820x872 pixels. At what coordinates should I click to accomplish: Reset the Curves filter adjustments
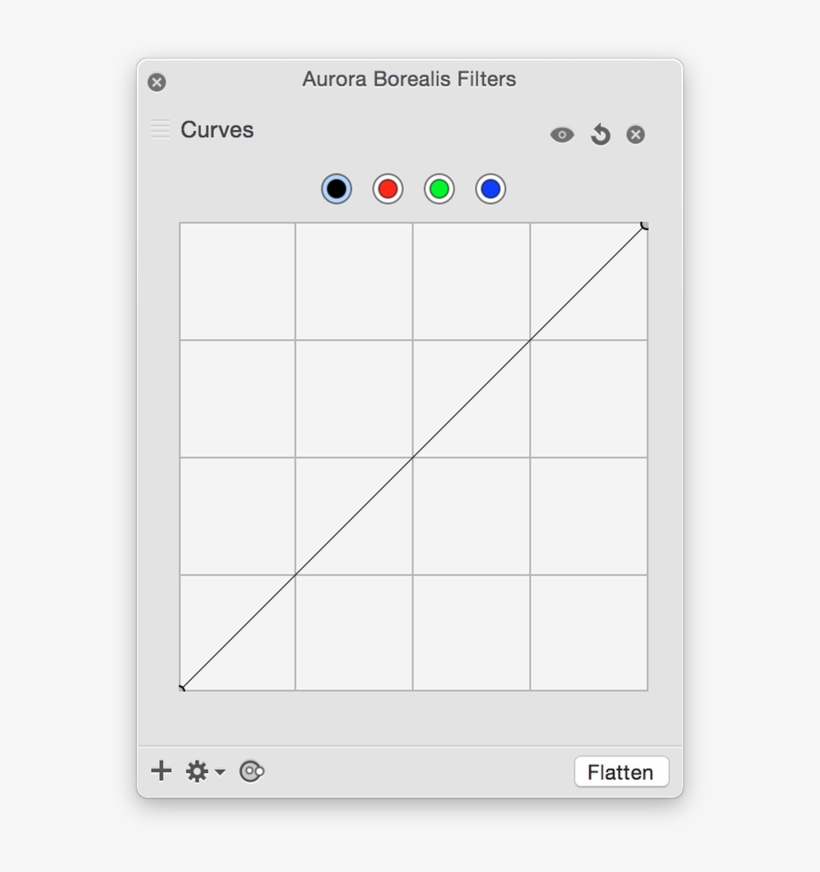(599, 134)
